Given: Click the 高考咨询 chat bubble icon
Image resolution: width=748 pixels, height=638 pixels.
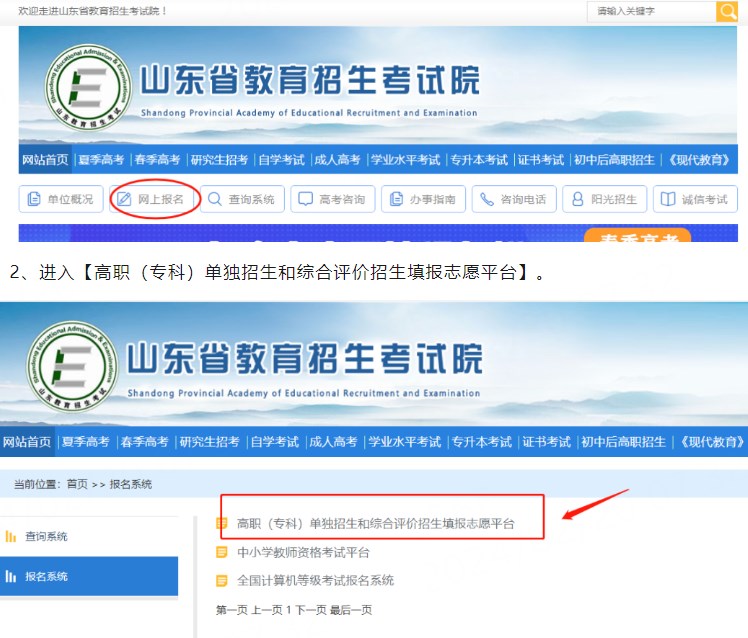Looking at the screenshot, I should pos(305,199).
